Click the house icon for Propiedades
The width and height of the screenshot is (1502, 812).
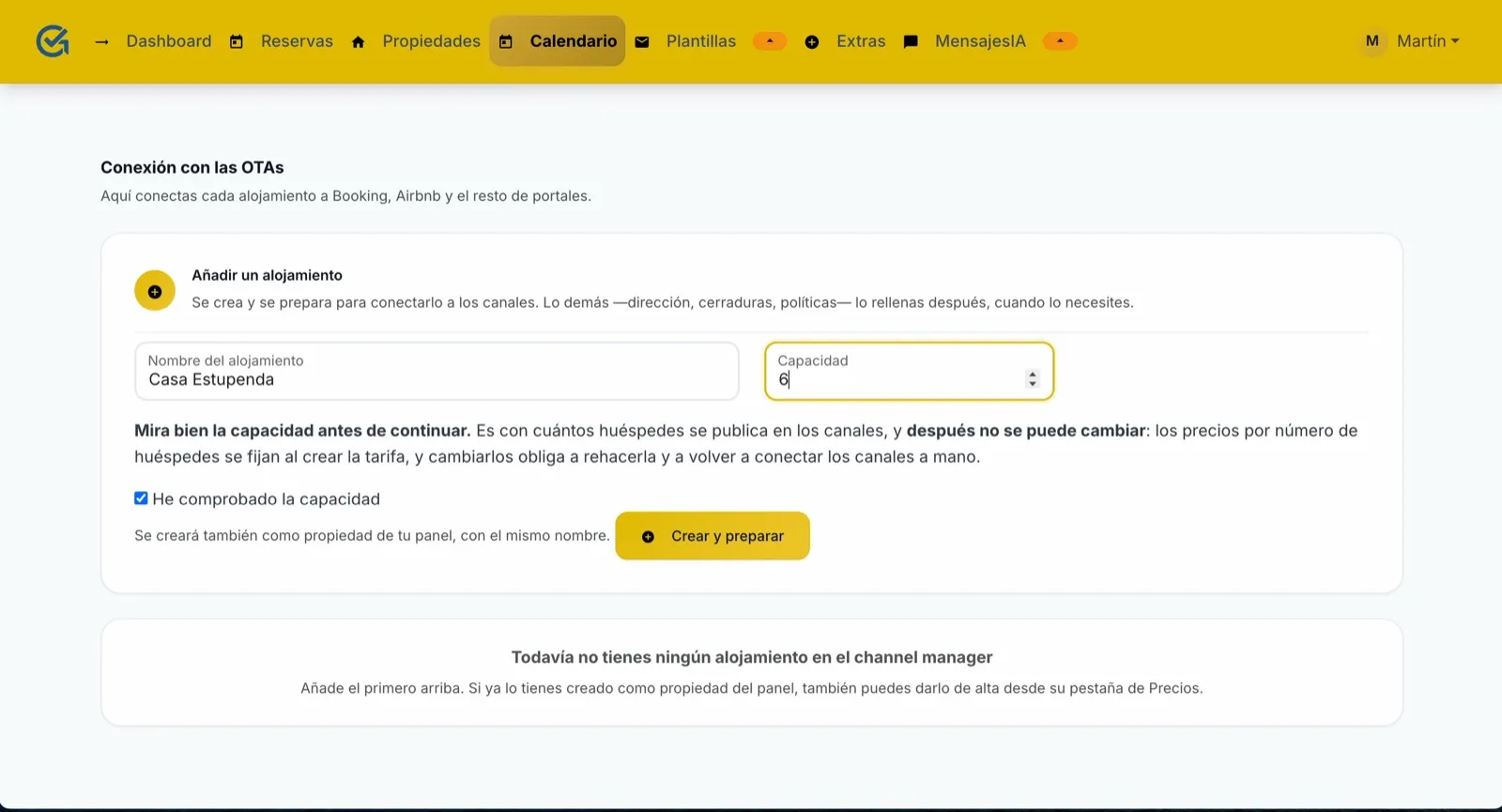(358, 42)
